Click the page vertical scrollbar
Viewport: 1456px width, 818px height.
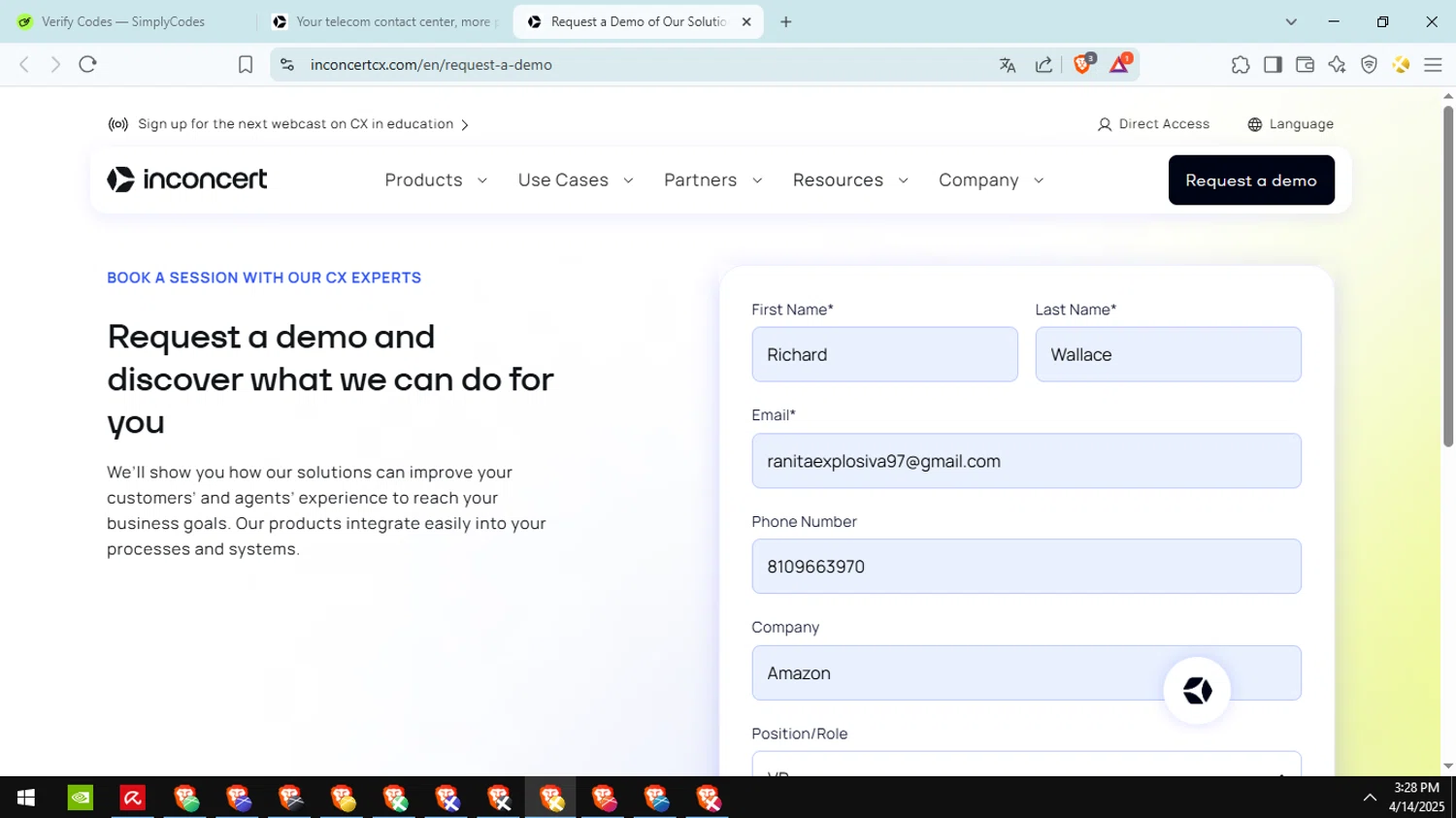(1448, 277)
